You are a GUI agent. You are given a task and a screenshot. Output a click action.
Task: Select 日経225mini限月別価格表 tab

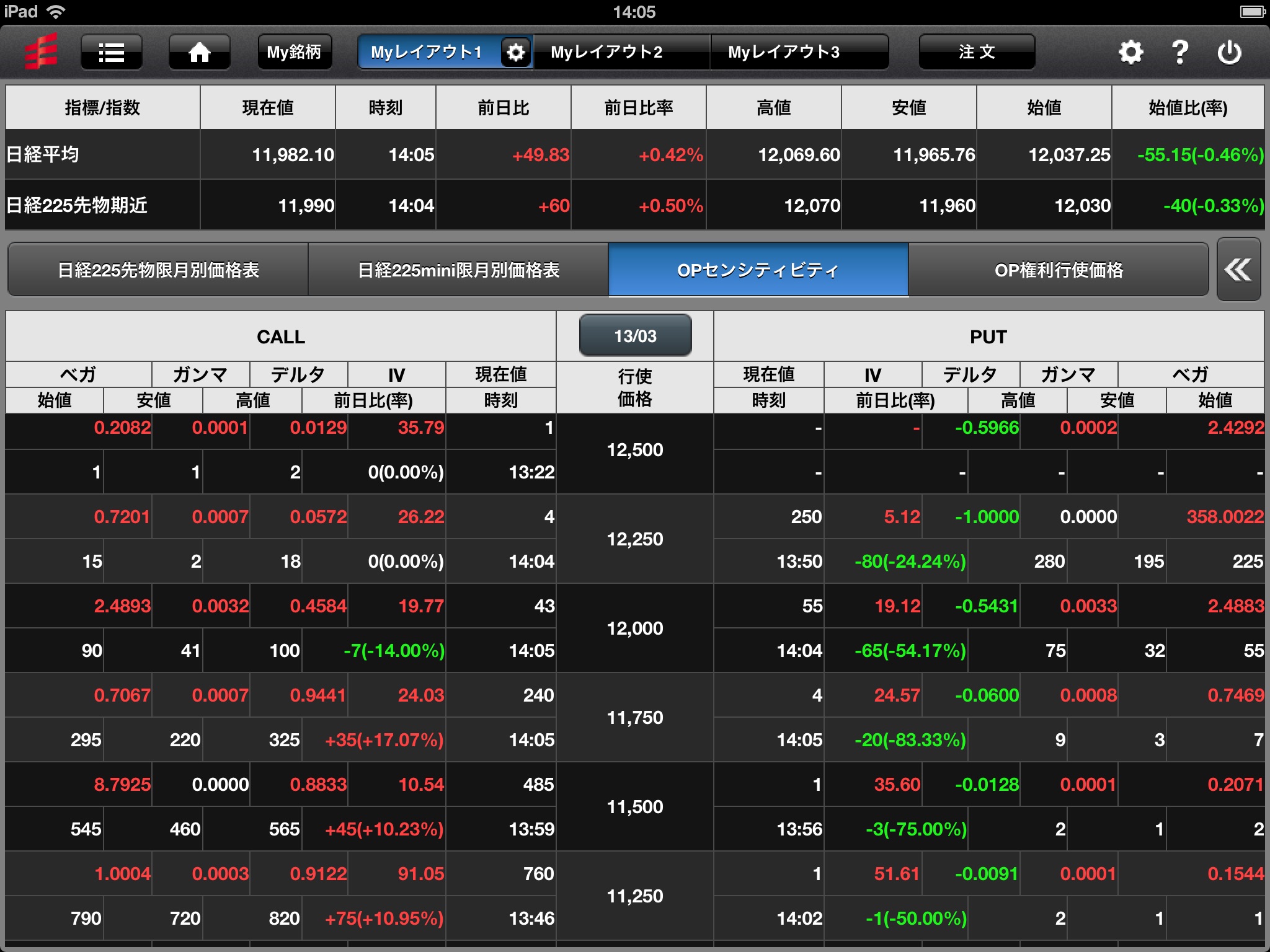click(458, 270)
